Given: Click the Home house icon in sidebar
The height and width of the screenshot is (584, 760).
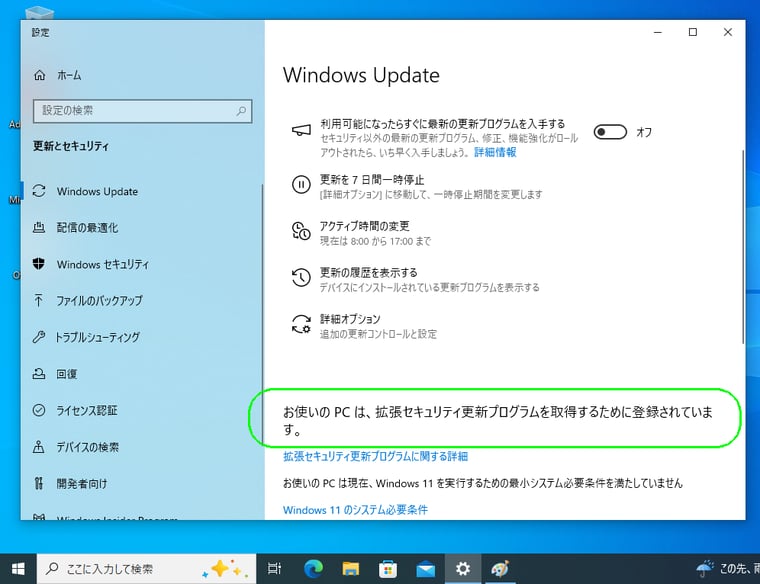Looking at the screenshot, I should tap(40, 75).
